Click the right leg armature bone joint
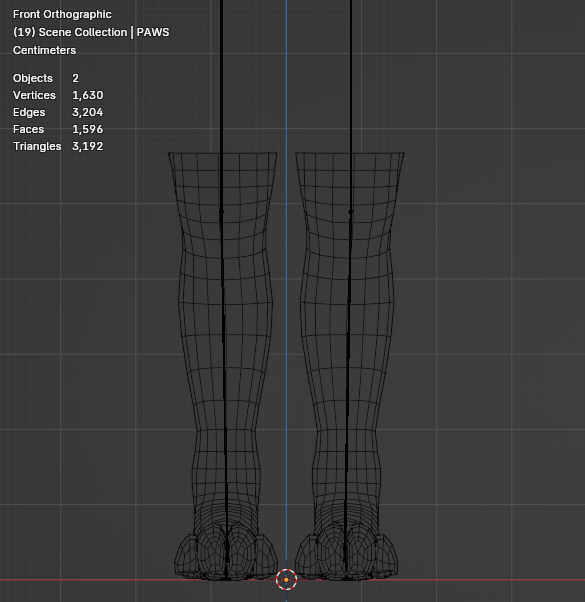 coord(350,211)
